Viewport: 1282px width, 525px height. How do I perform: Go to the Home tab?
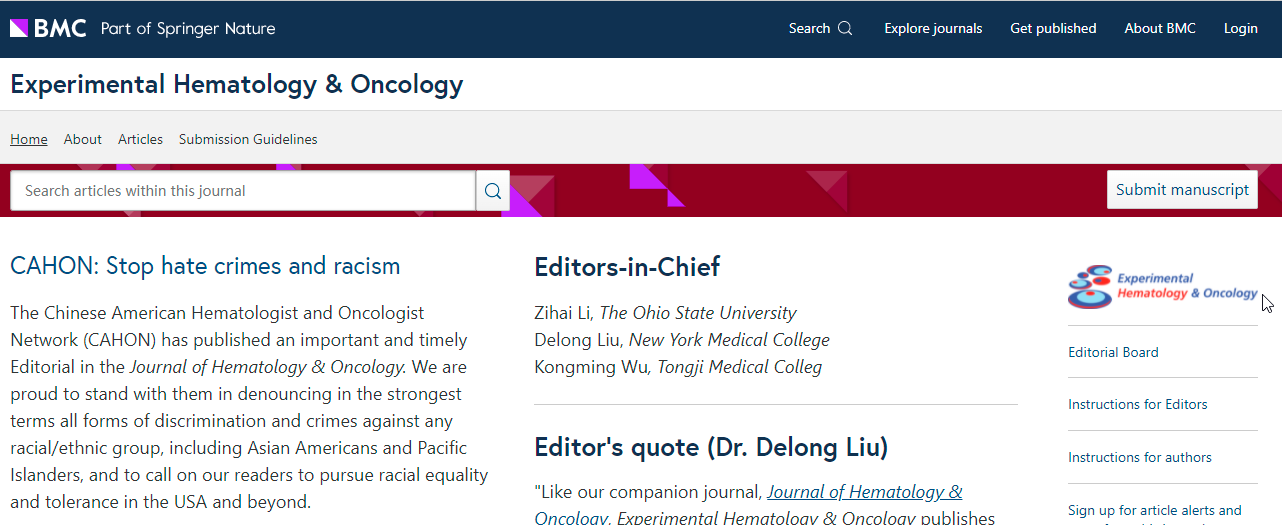pyautogui.click(x=29, y=139)
